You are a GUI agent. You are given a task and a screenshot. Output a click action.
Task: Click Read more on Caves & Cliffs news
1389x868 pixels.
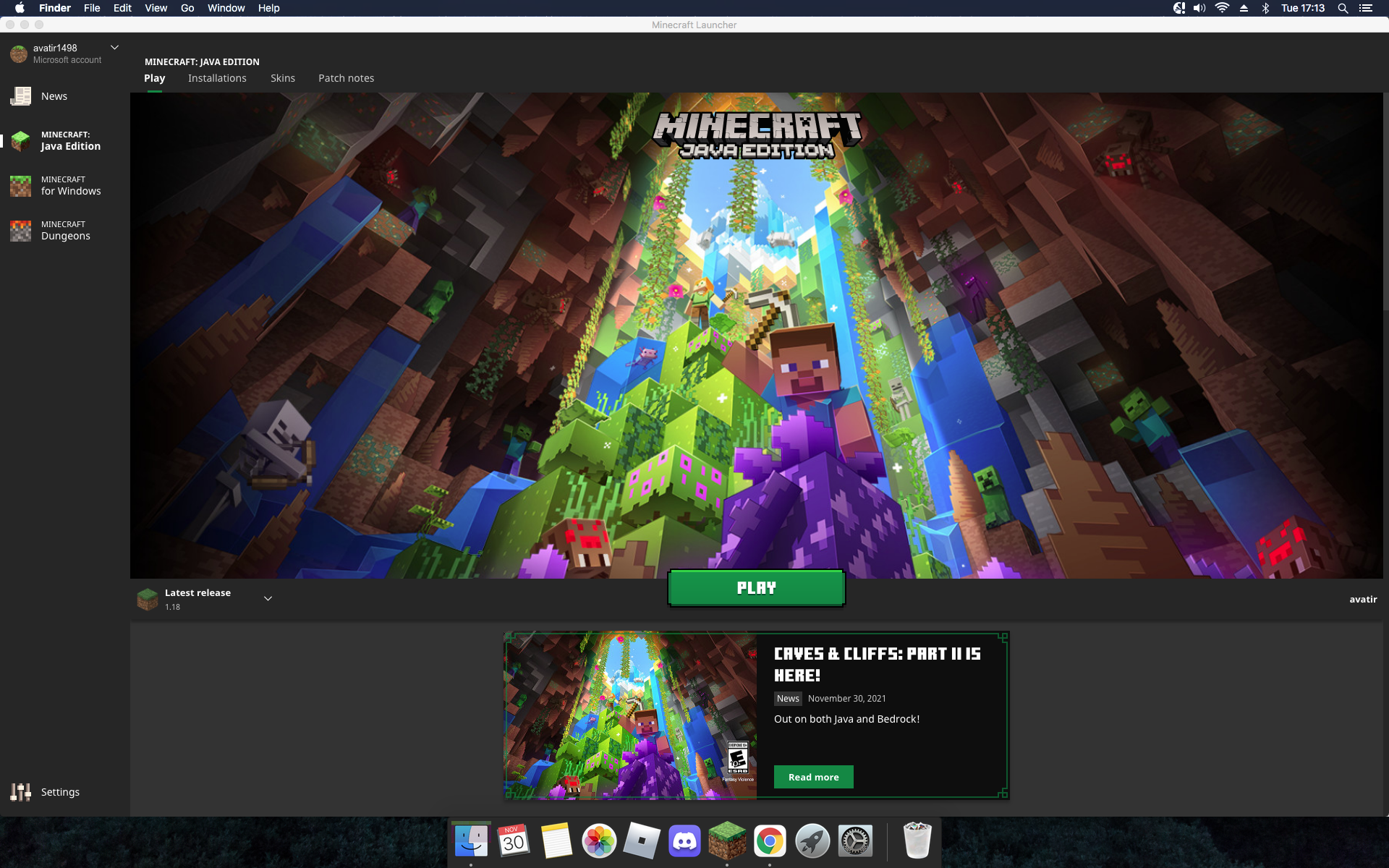[813, 777]
